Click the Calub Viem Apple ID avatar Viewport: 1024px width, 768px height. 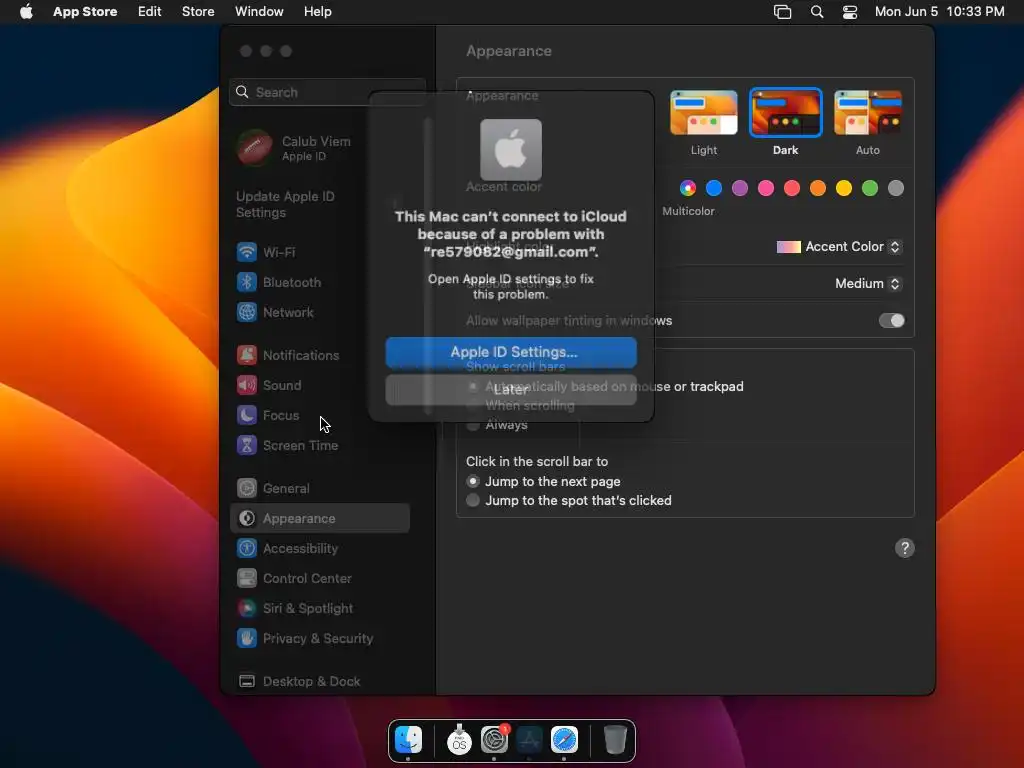tap(254, 148)
